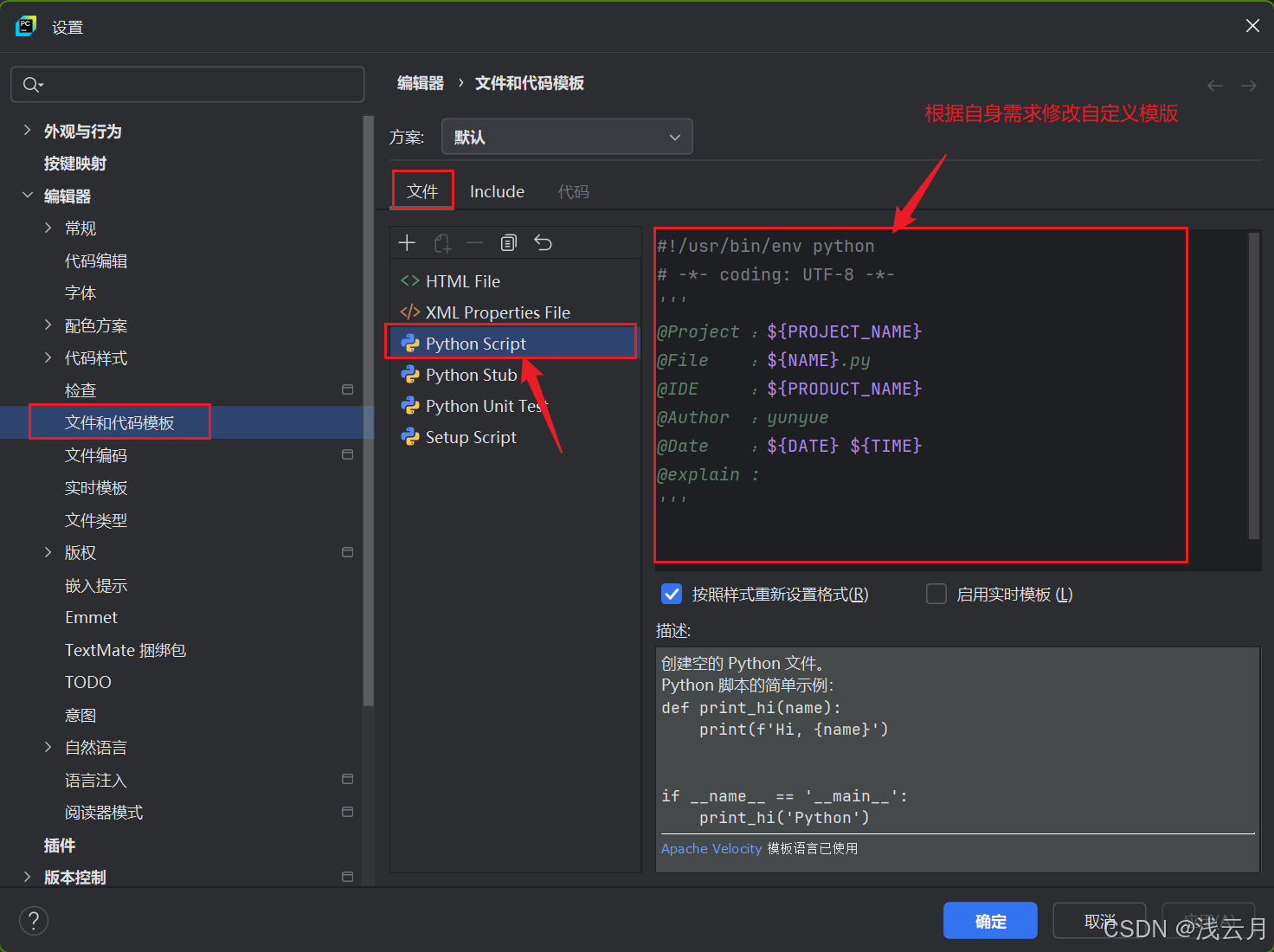Click the Python Stub file icon
This screenshot has width=1274, height=952.
point(409,374)
